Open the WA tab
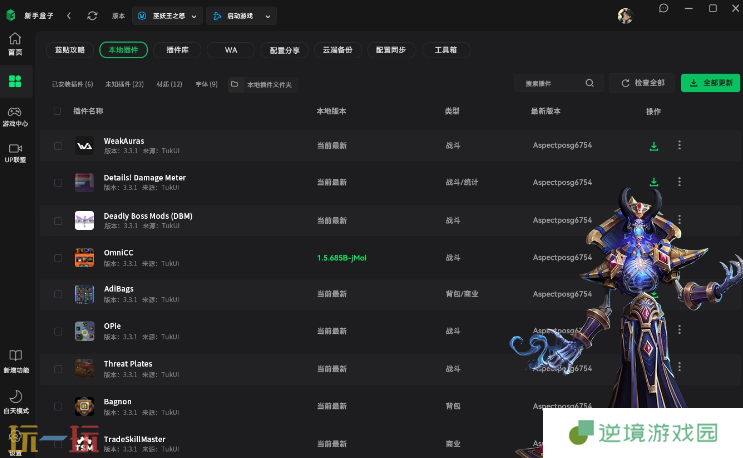Screen dimensions: 743x458 point(231,50)
